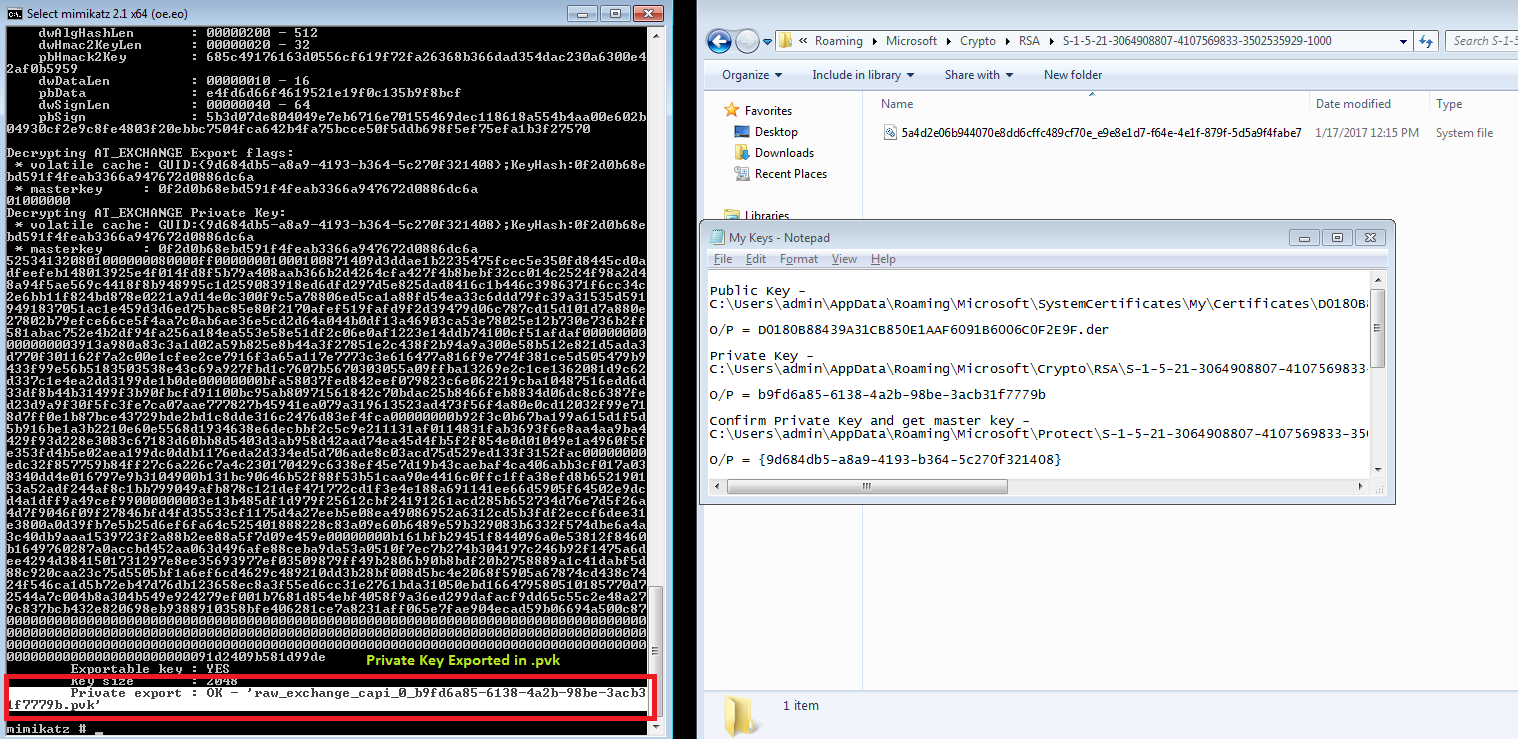Image resolution: width=1518 pixels, height=739 pixels.
Task: Expand the arrow after Crypto breadcrumb
Action: 1007,41
